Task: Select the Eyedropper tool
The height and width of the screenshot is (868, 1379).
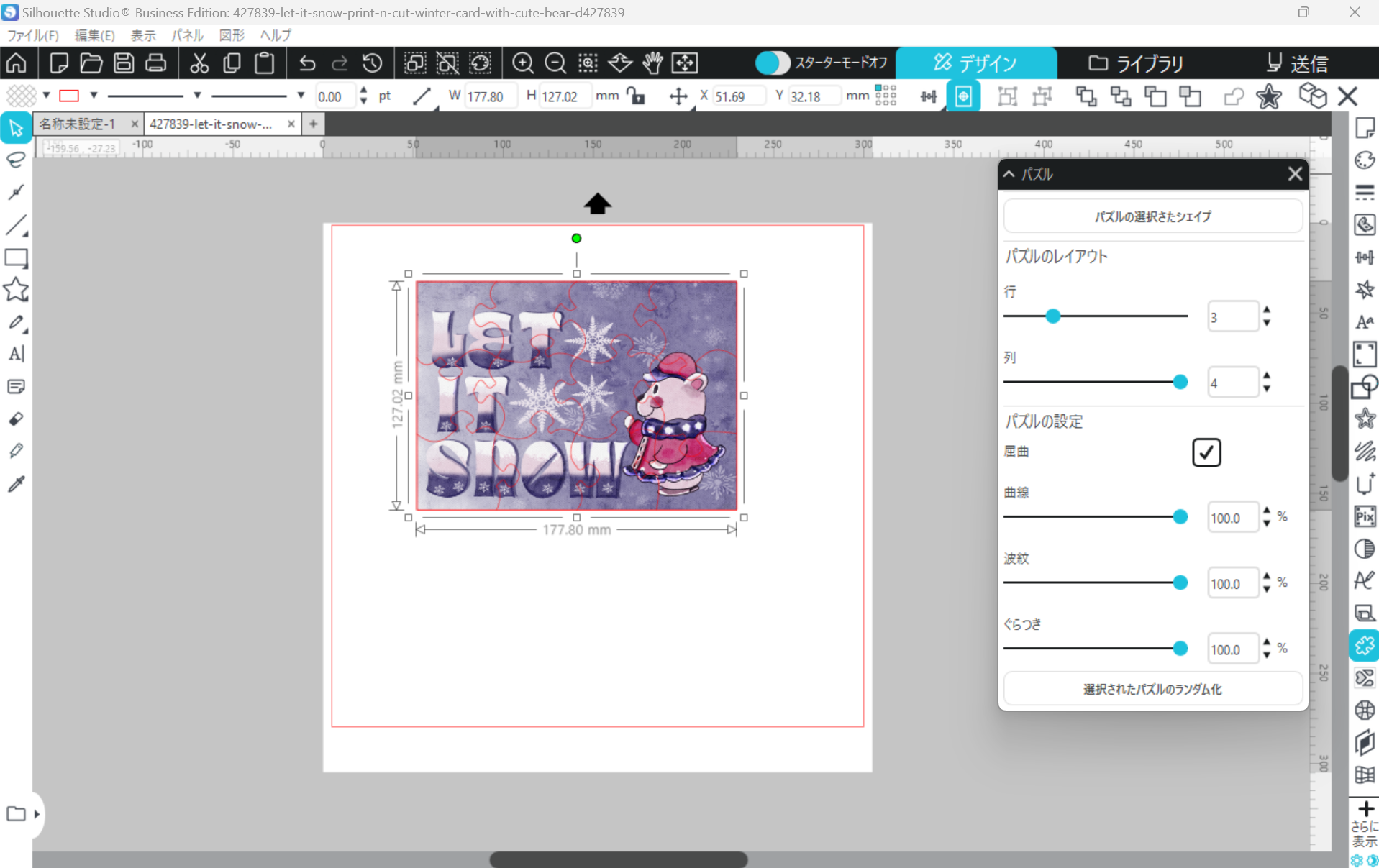Action: point(16,484)
